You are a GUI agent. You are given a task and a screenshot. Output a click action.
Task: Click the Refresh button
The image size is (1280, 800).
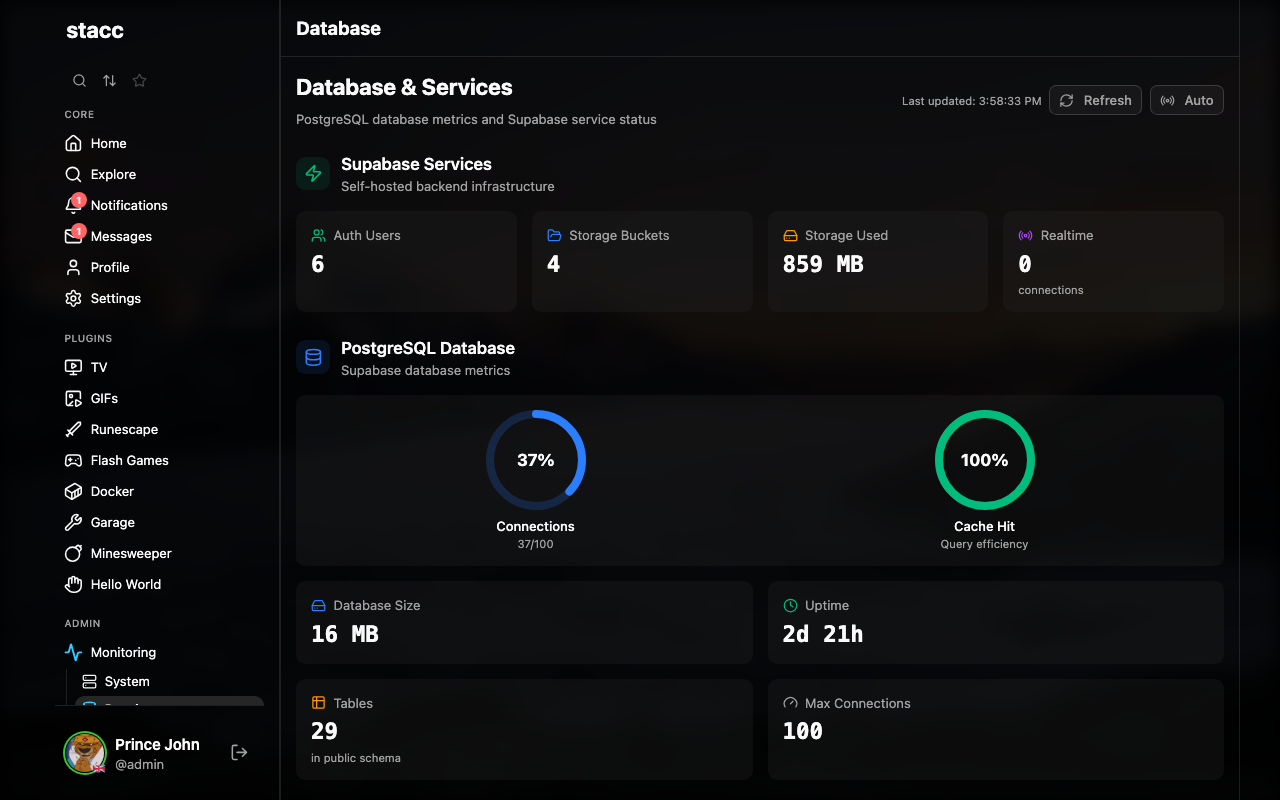(1095, 100)
